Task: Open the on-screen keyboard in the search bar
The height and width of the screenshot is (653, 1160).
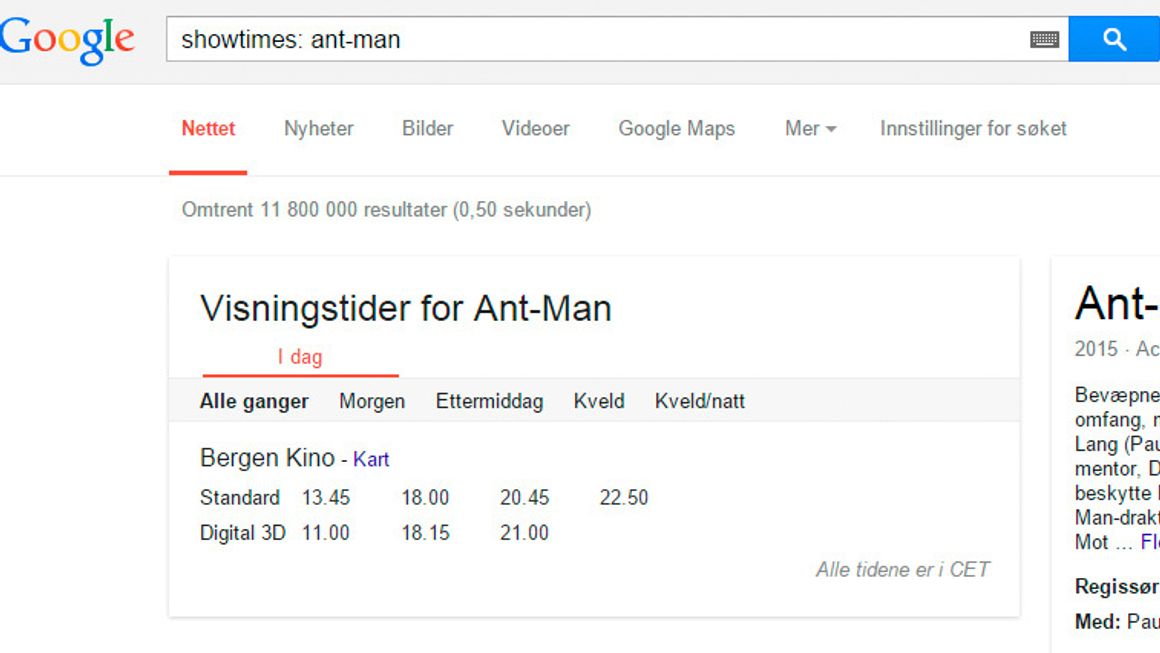Action: pyautogui.click(x=1044, y=39)
